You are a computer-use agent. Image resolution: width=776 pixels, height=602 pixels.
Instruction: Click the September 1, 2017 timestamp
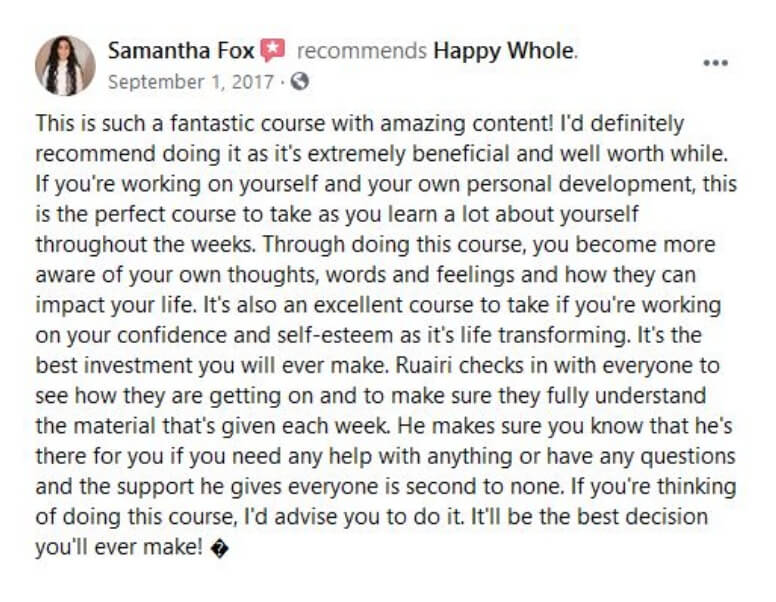(191, 82)
